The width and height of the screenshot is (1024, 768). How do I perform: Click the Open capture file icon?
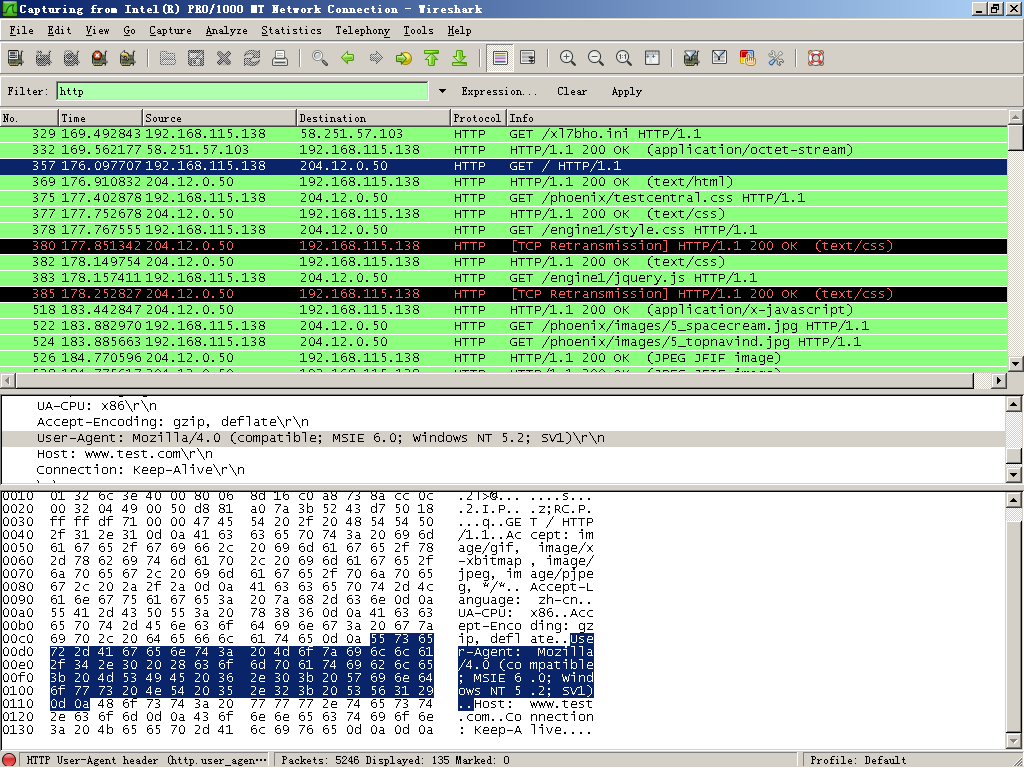[x=168, y=58]
